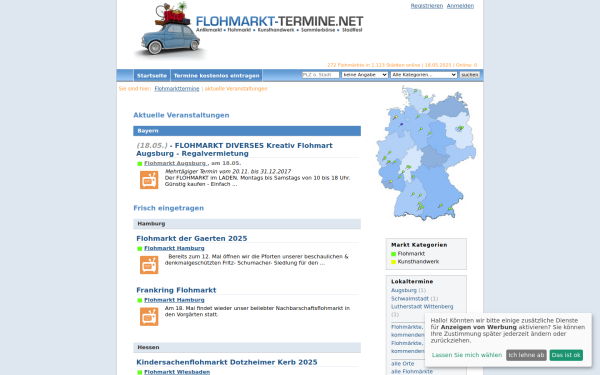This screenshot has height=375, width=600.
Task: Click 'Lassen Sie mich wählen' in cookie notice
Action: coord(467,355)
